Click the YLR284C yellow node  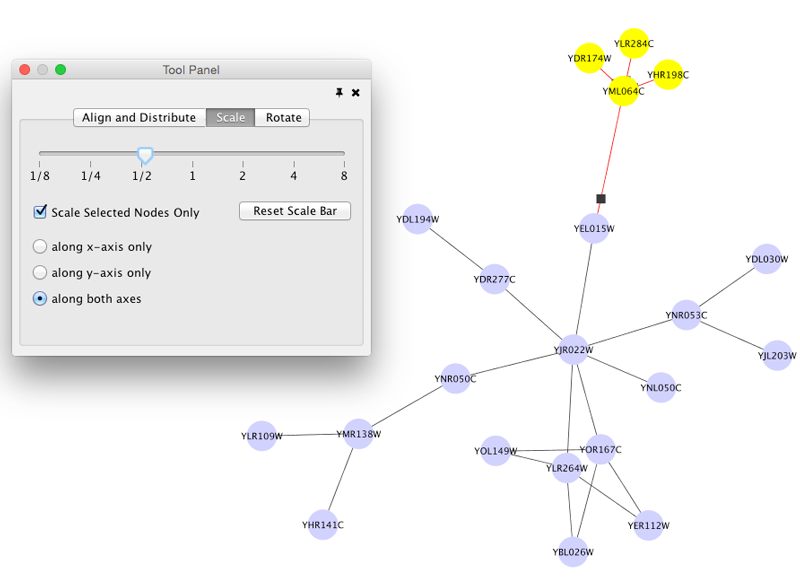click(x=635, y=44)
